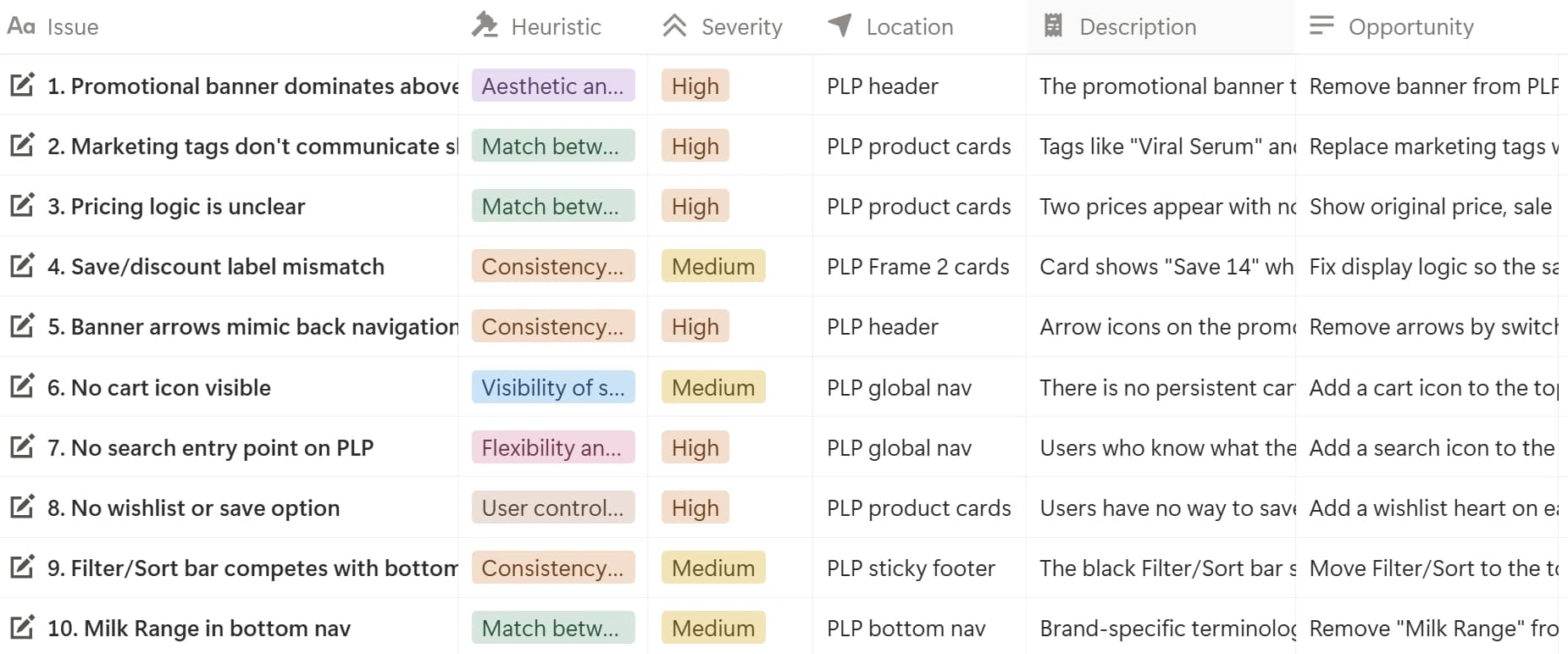This screenshot has width=1568, height=654.
Task: Click page icon beside No wishlist or save option
Action: [22, 507]
